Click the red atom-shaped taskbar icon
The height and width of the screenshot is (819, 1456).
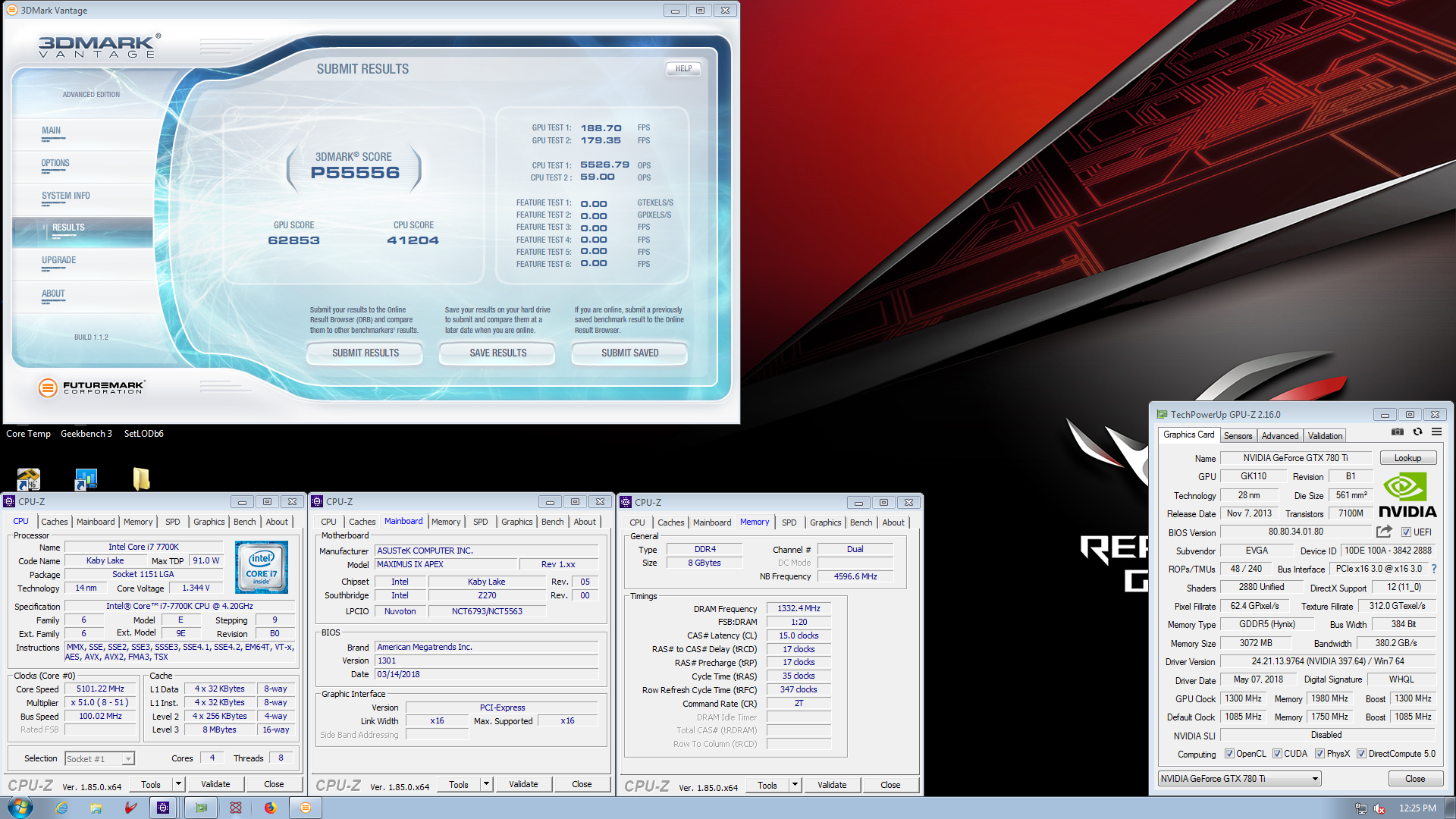click(236, 808)
